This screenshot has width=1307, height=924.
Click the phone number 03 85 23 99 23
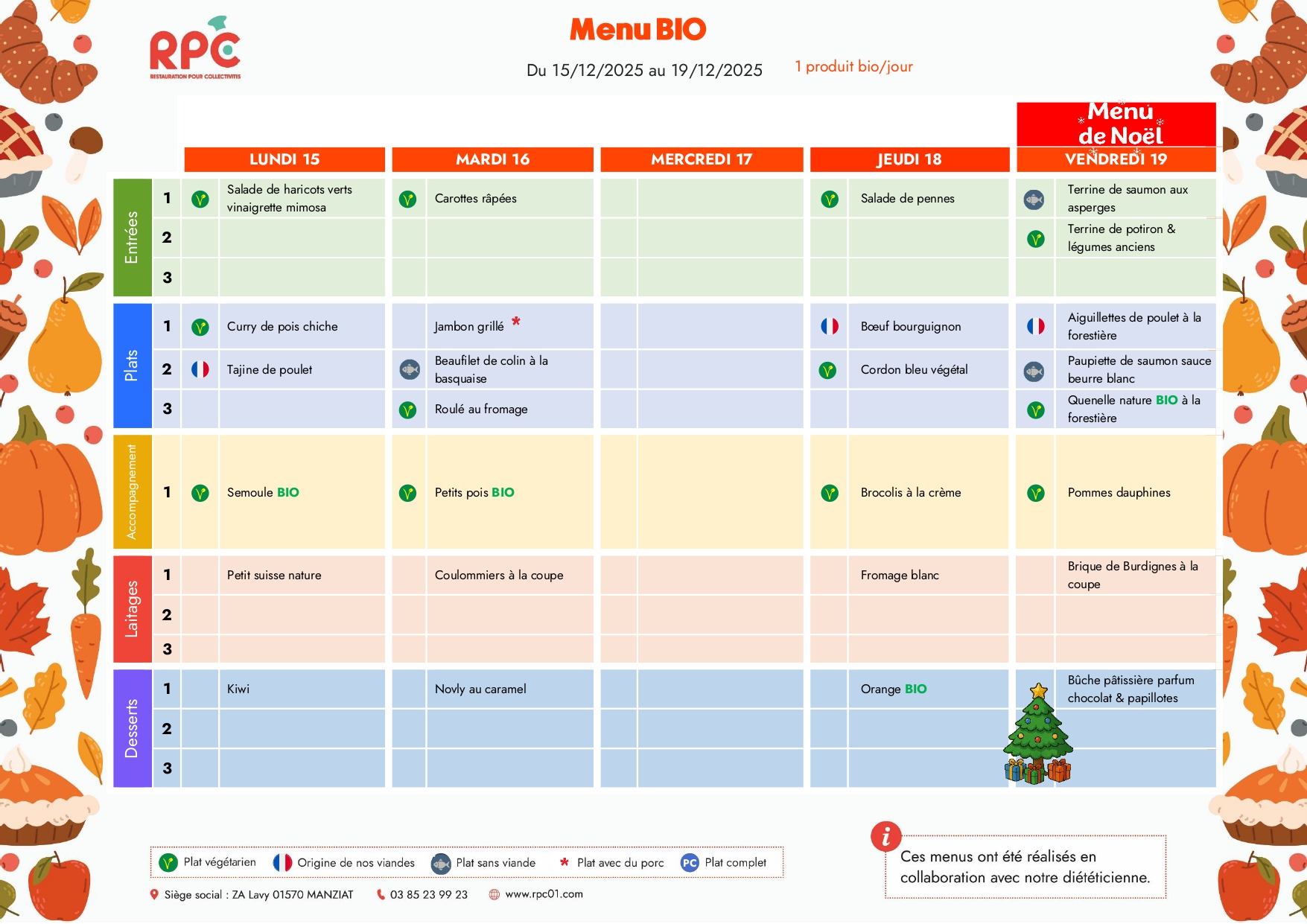[x=428, y=894]
